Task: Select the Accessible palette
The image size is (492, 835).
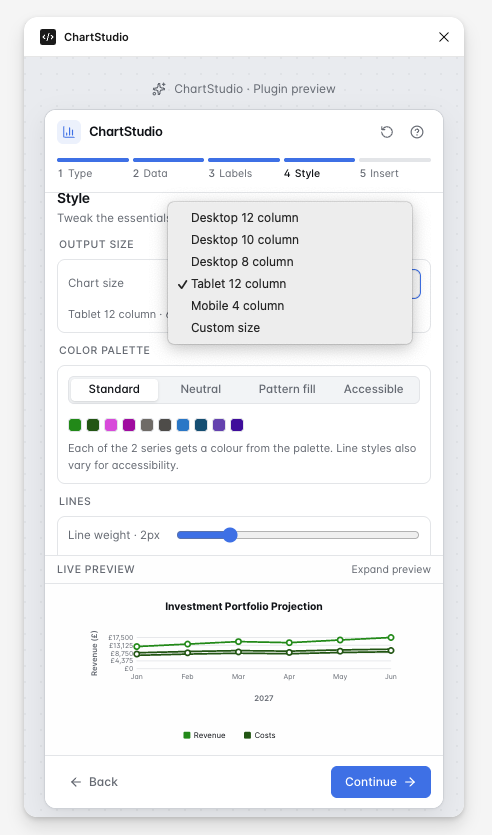Action: 373,389
